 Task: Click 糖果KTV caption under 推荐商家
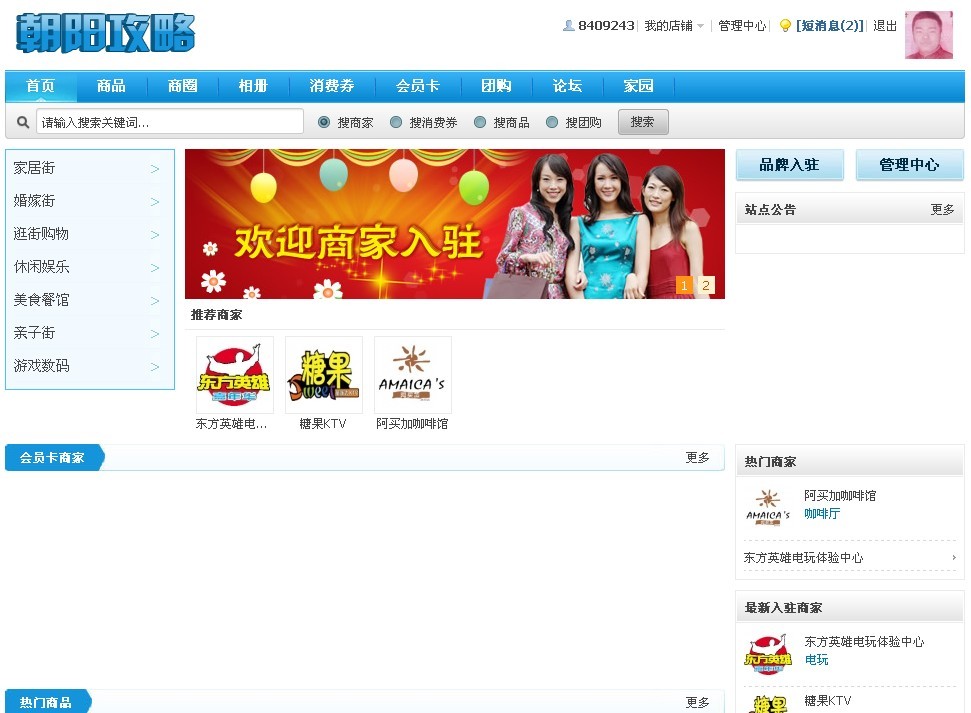[x=323, y=424]
